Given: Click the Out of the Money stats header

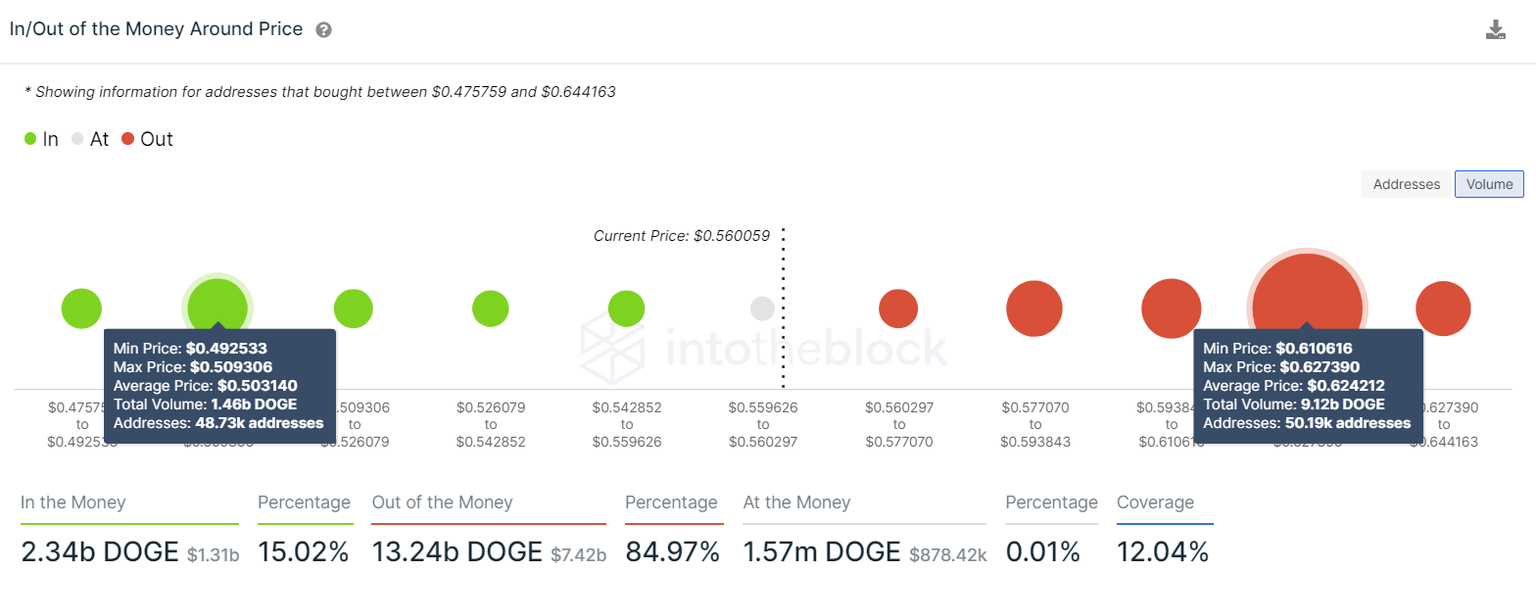Looking at the screenshot, I should (x=441, y=502).
